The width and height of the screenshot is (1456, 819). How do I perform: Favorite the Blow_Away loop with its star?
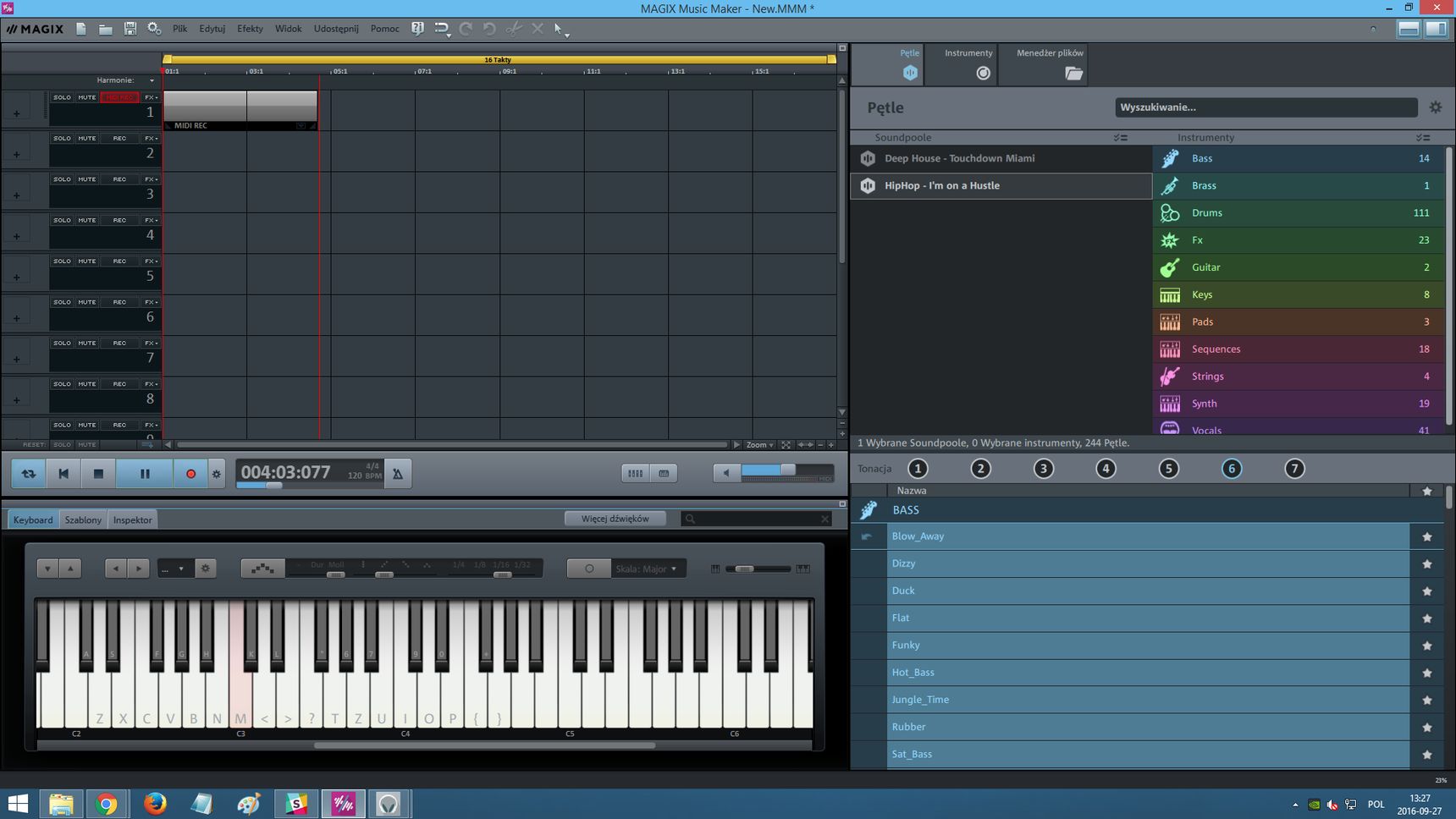point(1427,536)
